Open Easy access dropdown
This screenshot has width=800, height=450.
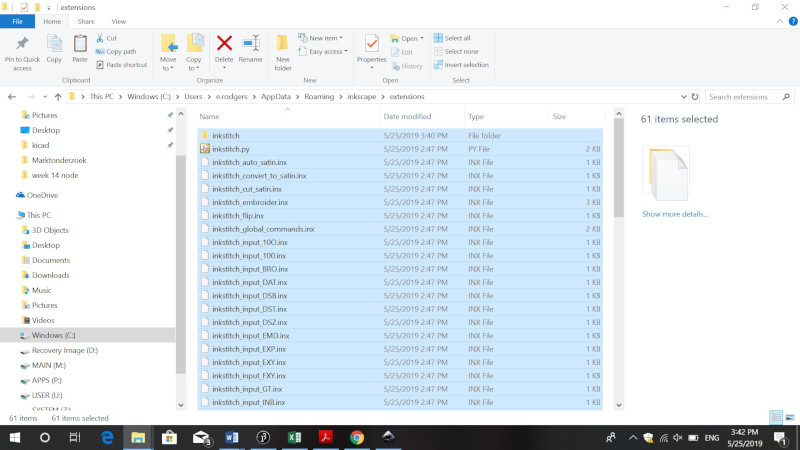point(323,52)
